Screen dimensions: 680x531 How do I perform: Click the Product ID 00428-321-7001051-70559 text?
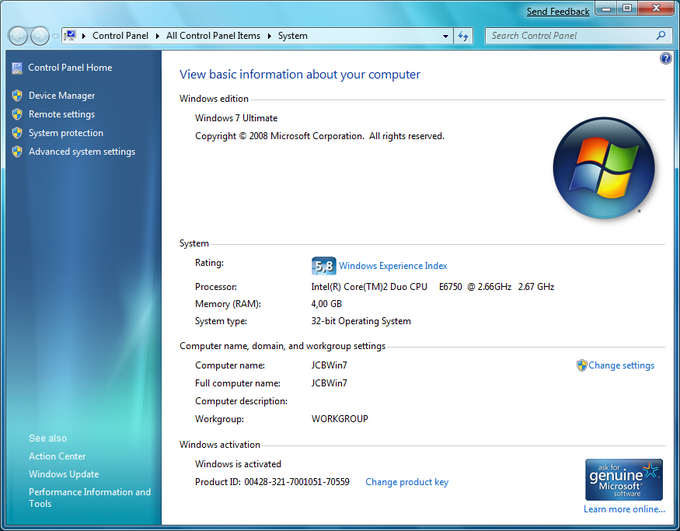coord(272,482)
